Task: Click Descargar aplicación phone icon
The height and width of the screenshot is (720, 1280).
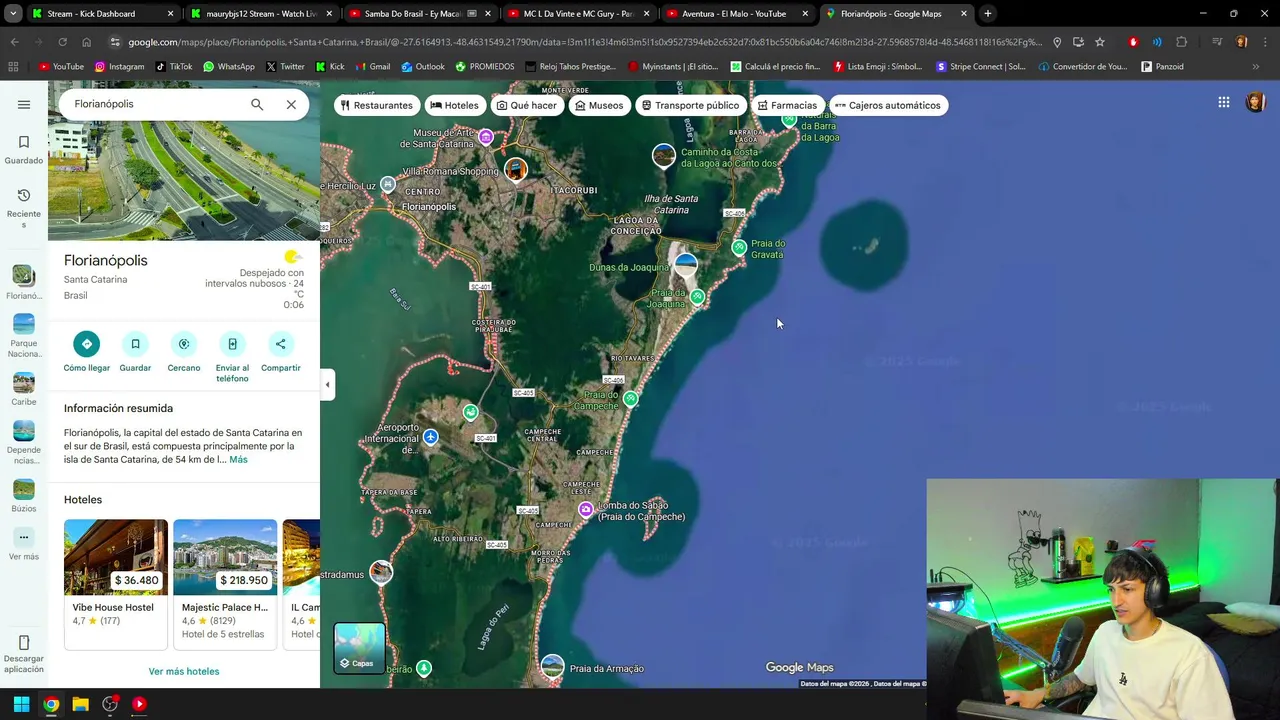Action: click(x=24, y=642)
